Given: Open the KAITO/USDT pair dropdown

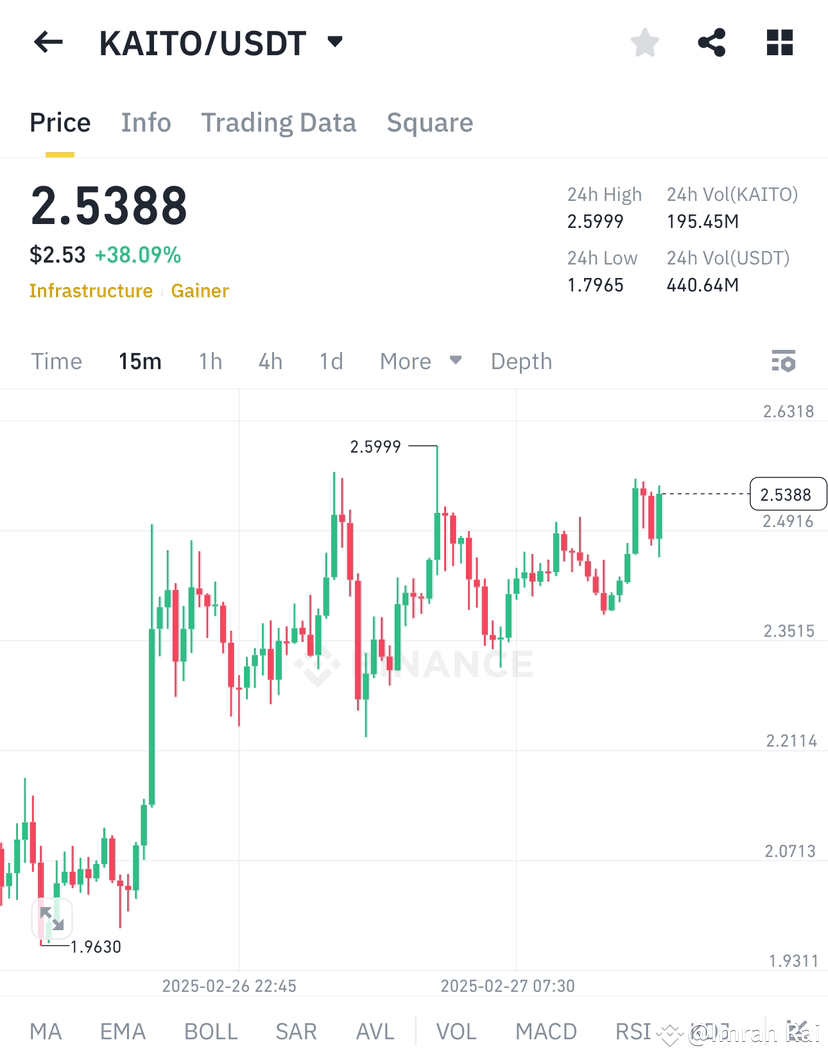Looking at the screenshot, I should pos(334,42).
